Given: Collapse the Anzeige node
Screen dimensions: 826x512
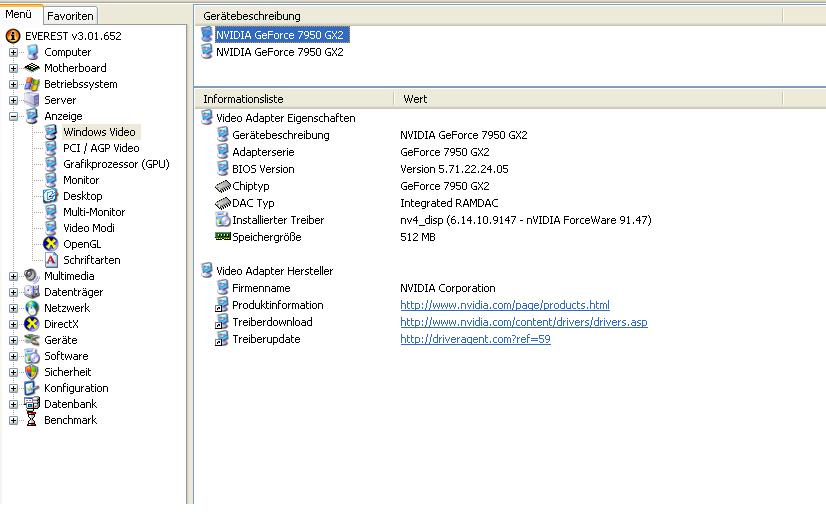Looking at the screenshot, I should click(x=13, y=116).
